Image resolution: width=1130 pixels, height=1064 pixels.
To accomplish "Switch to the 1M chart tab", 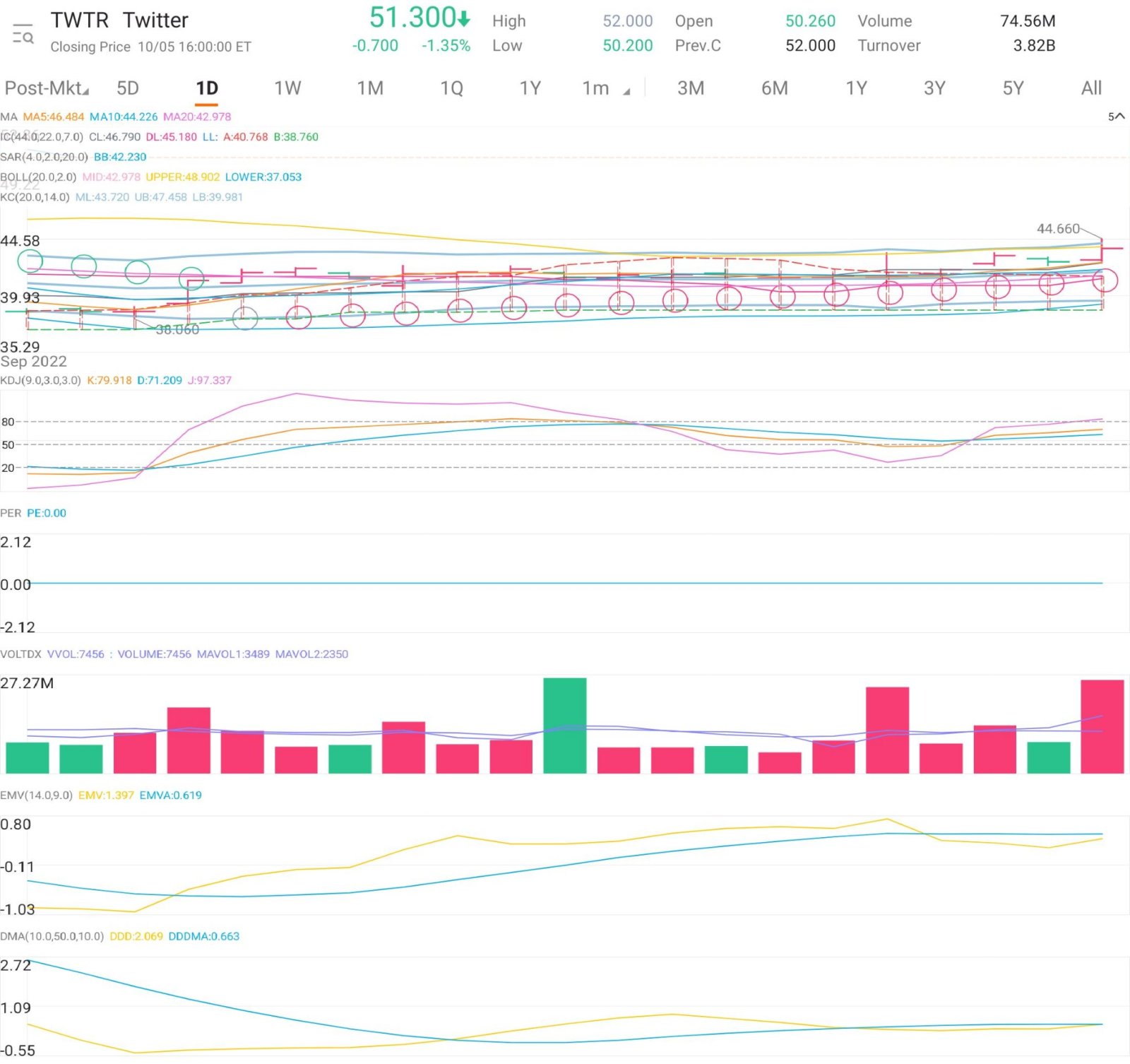I will click(x=370, y=88).
